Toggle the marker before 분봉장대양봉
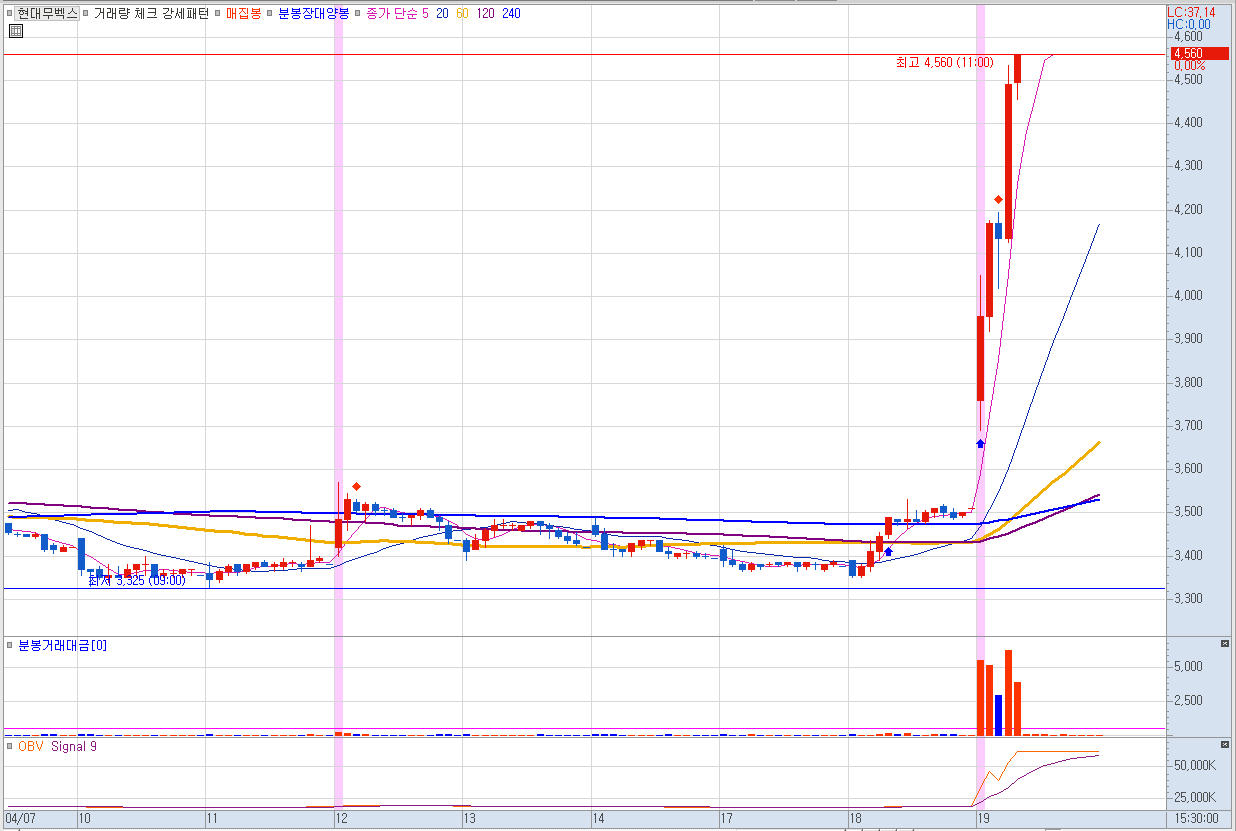1236x831 pixels. click(x=271, y=14)
